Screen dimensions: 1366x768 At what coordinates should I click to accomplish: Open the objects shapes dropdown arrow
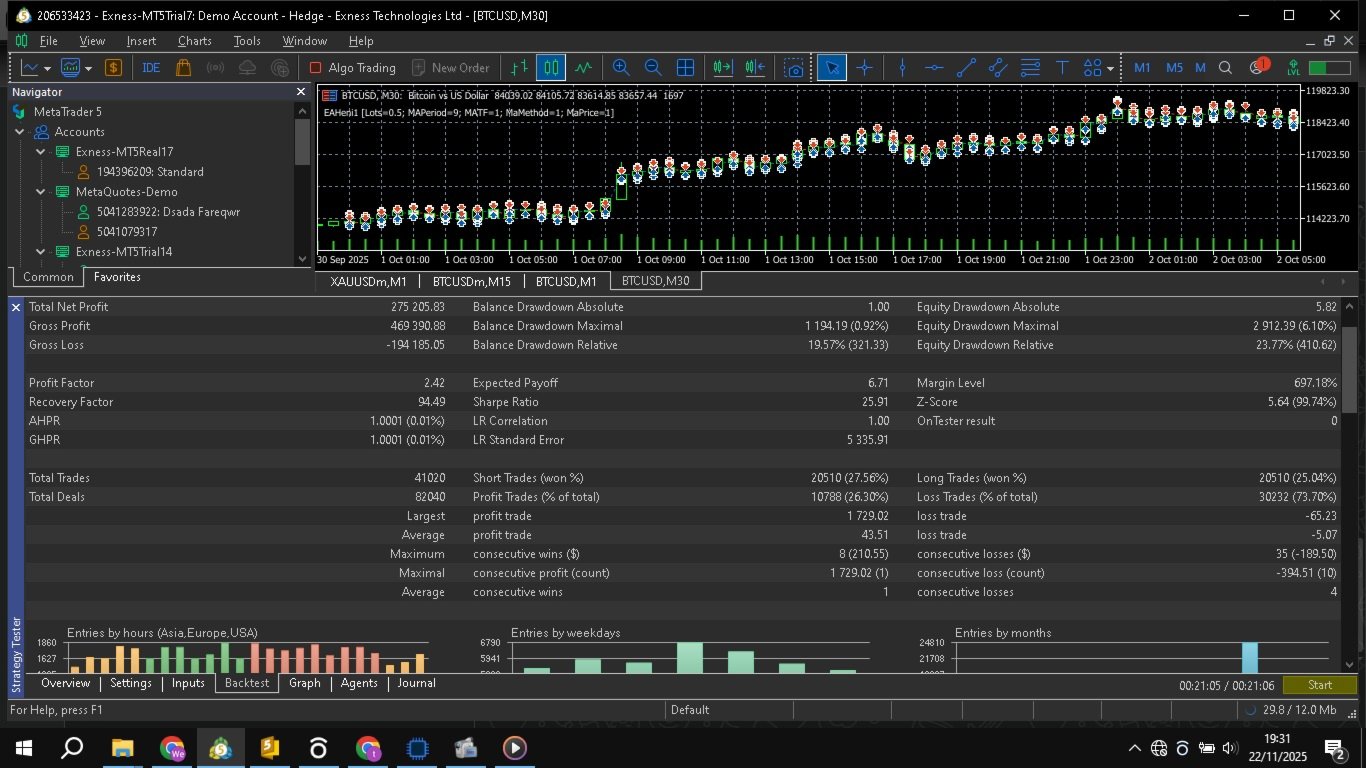pyautogui.click(x=1111, y=69)
